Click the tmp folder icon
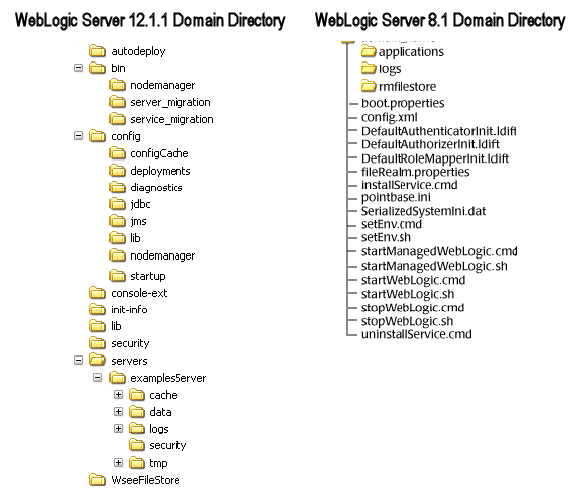Image resolution: width=585 pixels, height=491 pixels. (x=137, y=463)
